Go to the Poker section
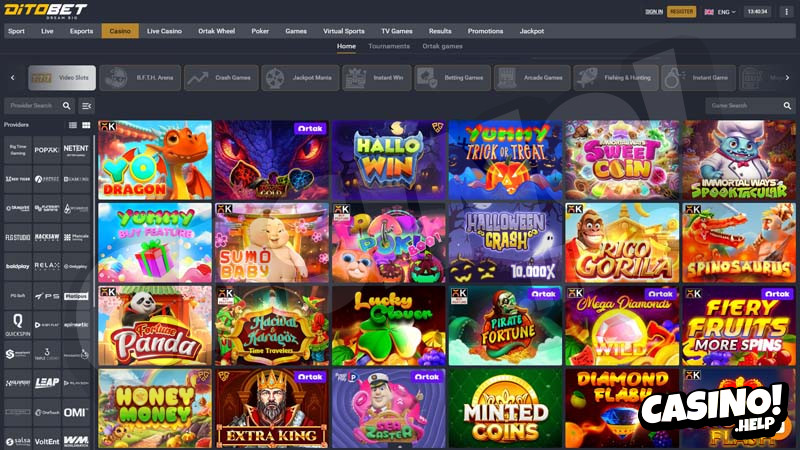800x450 pixels. click(260, 31)
